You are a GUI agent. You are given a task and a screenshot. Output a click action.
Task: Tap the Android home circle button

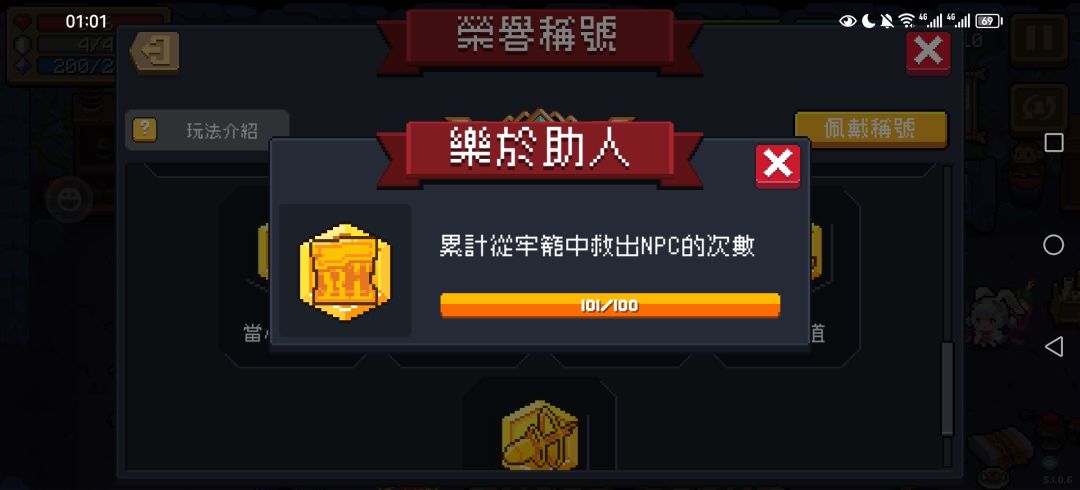[1054, 245]
